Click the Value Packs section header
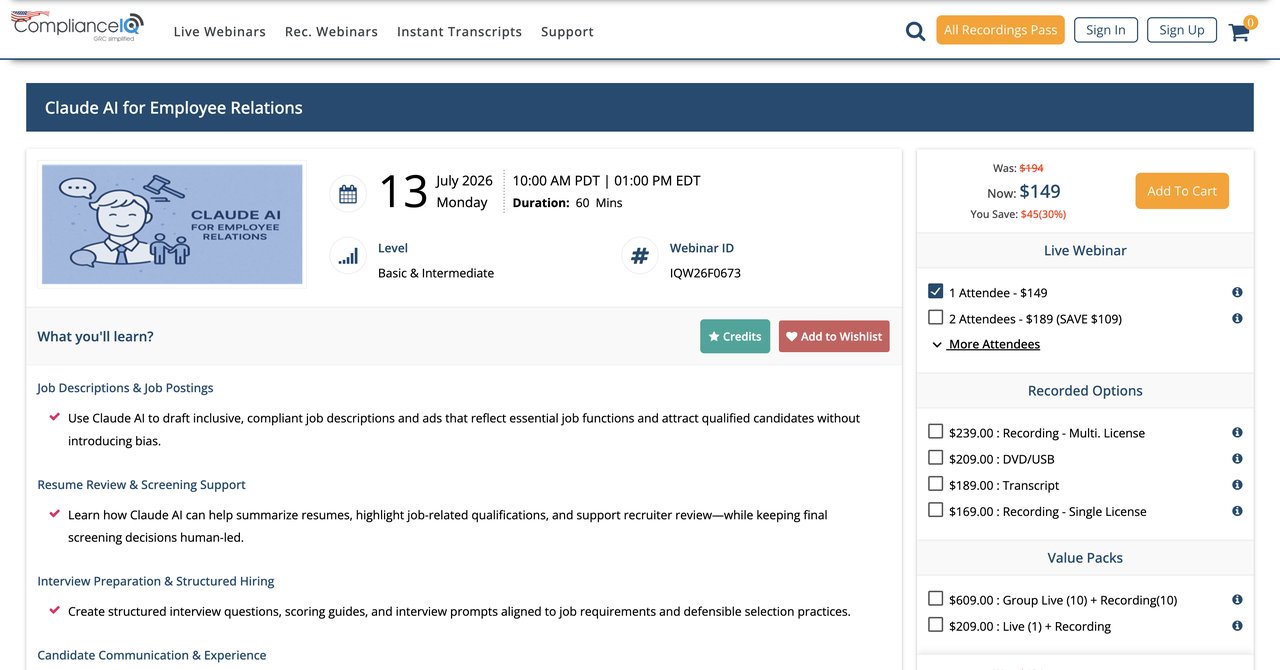Screen dimensions: 1280x670 pos(1085,558)
